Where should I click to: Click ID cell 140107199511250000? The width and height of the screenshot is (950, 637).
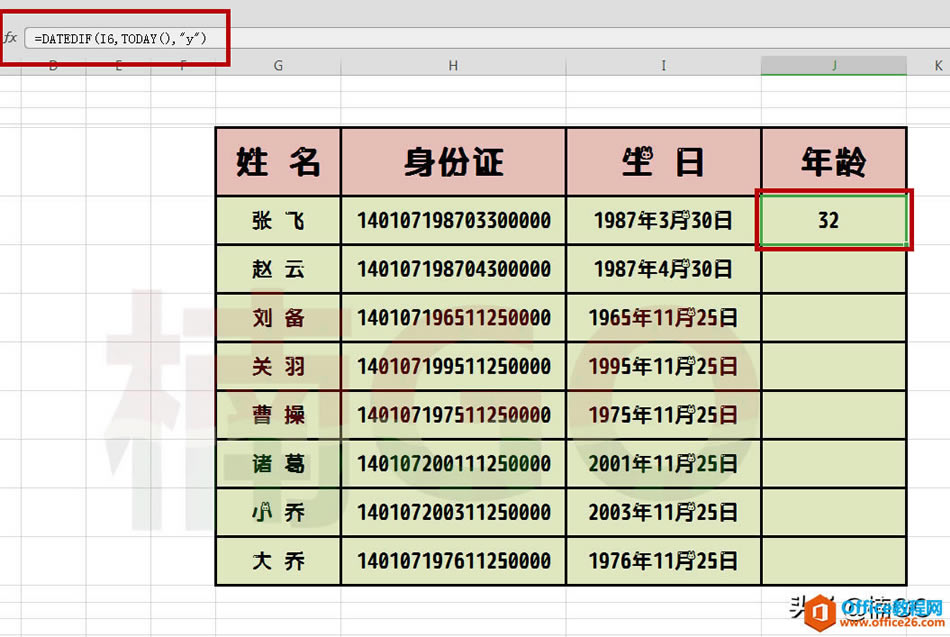point(453,367)
